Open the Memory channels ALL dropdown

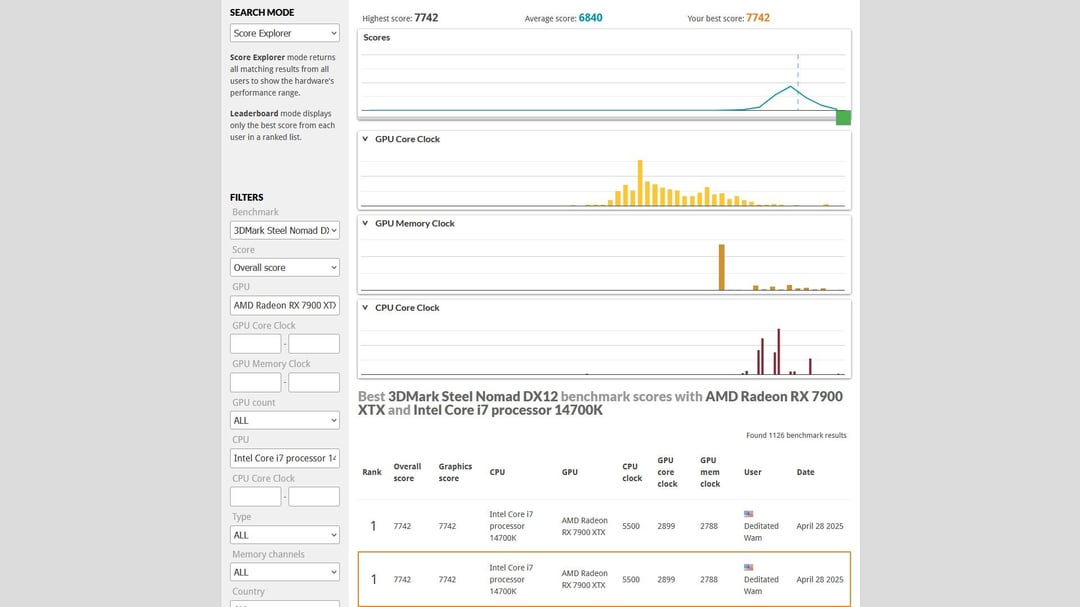tap(284, 572)
